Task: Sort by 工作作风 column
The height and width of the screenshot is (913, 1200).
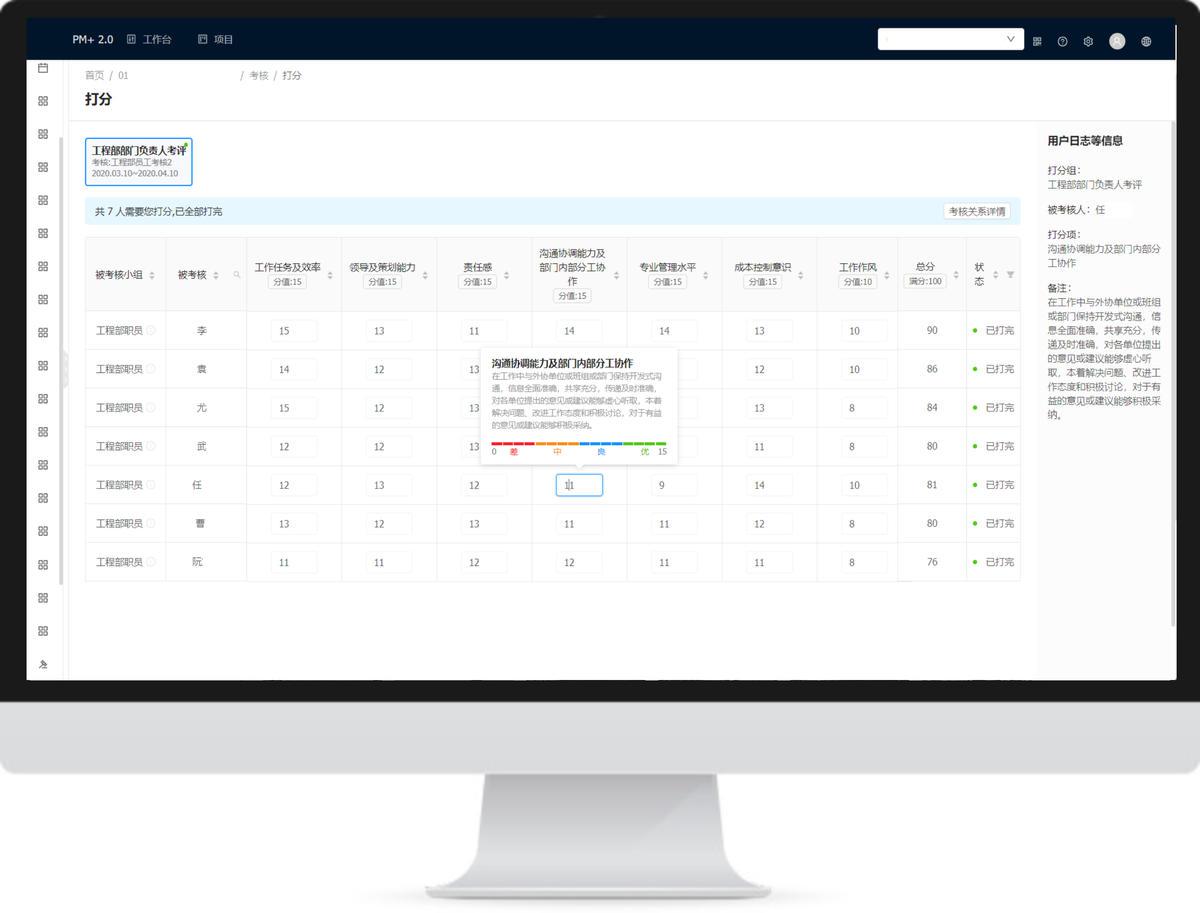Action: [x=886, y=275]
